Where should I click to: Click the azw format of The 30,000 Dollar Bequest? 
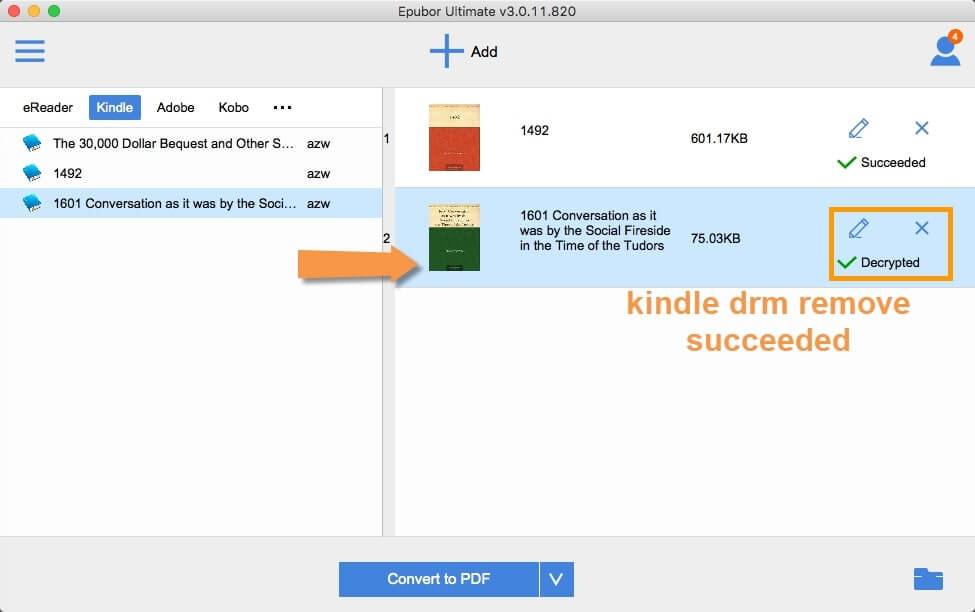click(x=318, y=144)
